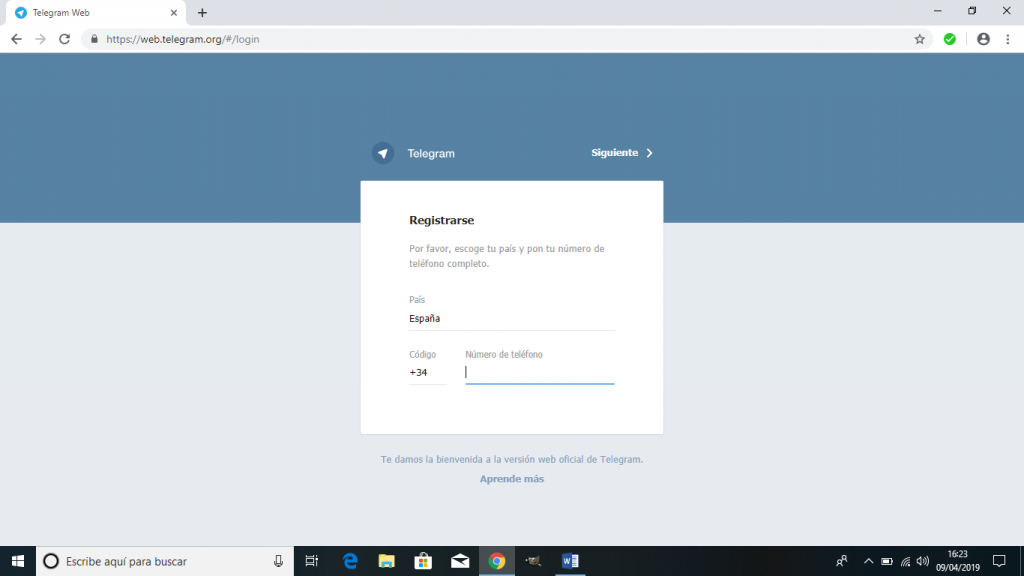Open Word from the taskbar
1024x576 pixels.
pyautogui.click(x=570, y=561)
